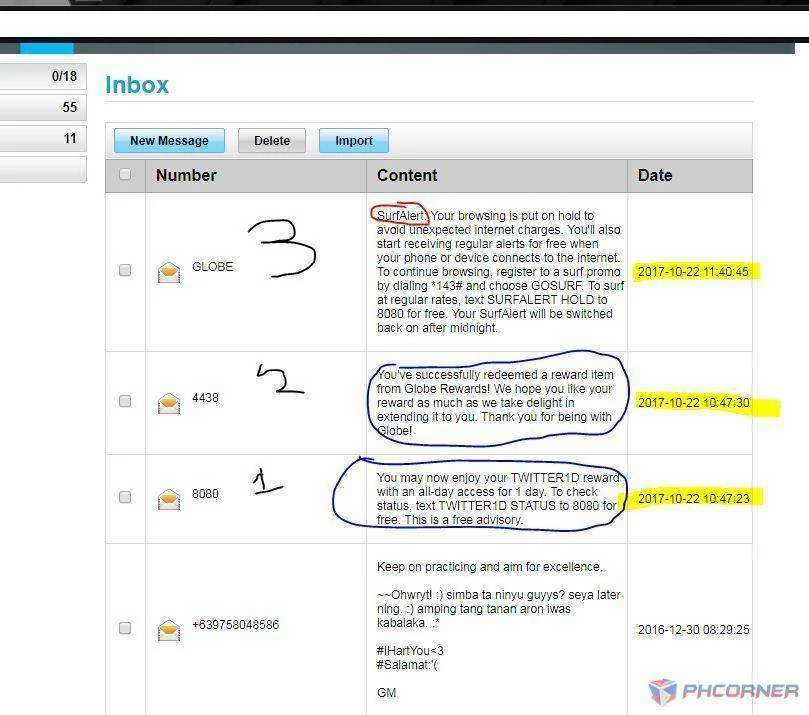
Task: Check the box for the 8080 message
Action: coord(125,497)
